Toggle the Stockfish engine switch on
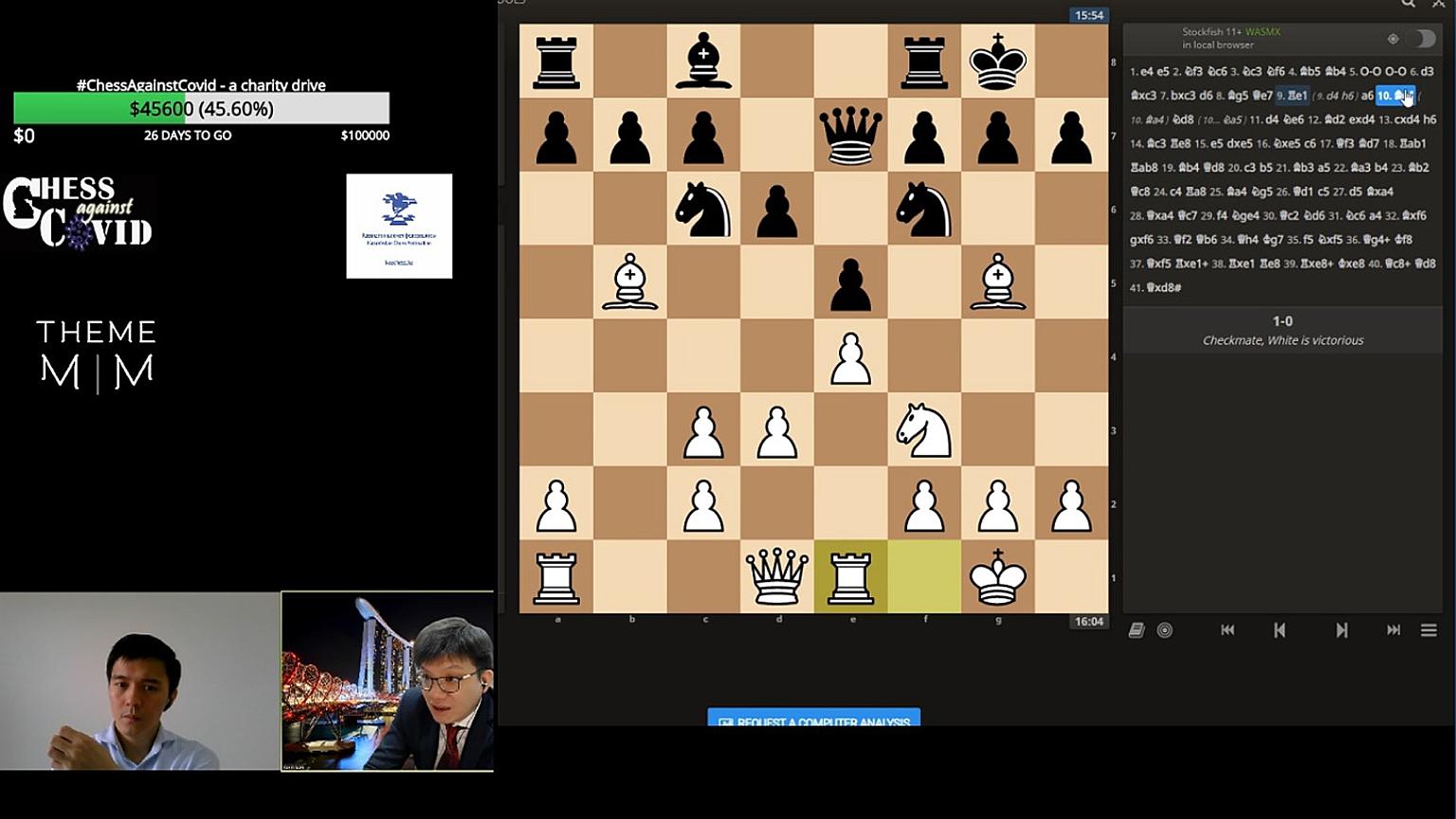 click(1424, 39)
